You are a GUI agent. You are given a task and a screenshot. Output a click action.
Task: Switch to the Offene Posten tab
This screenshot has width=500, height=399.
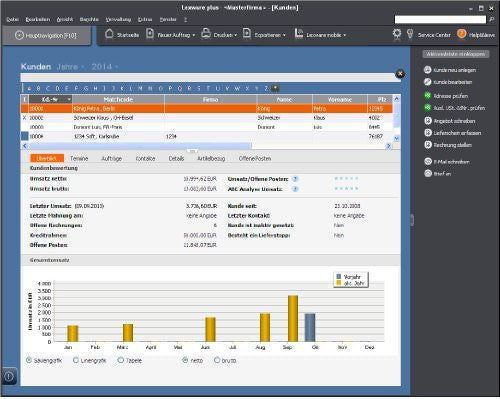pos(255,159)
